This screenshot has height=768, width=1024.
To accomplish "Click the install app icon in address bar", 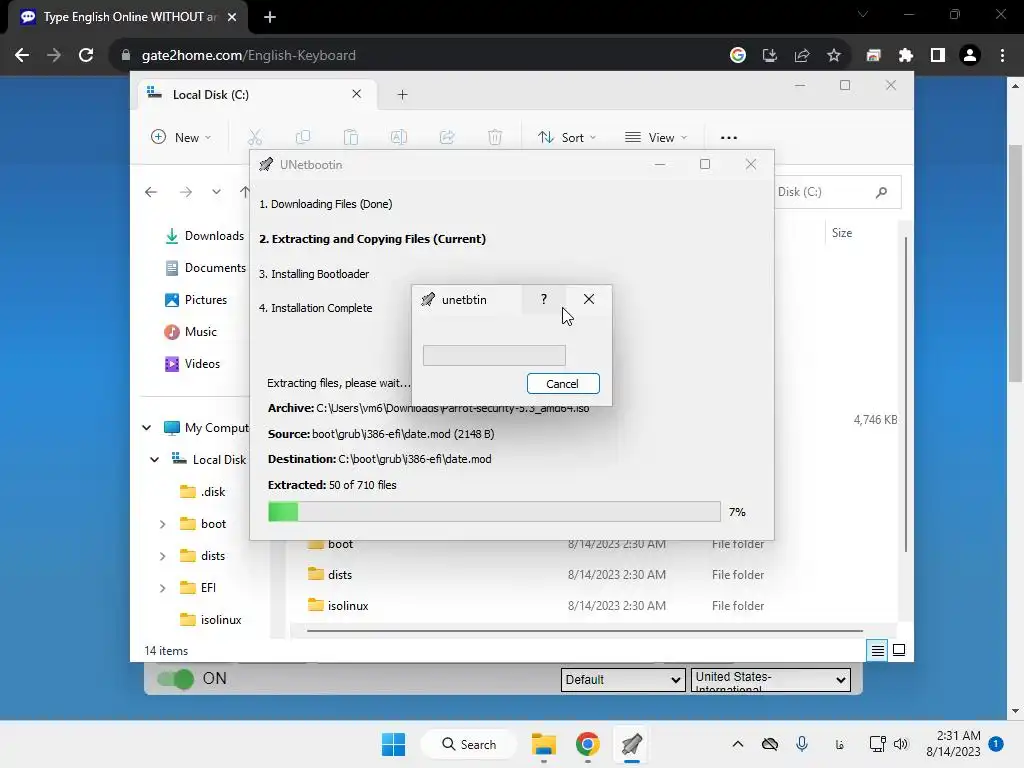I will 770,56.
